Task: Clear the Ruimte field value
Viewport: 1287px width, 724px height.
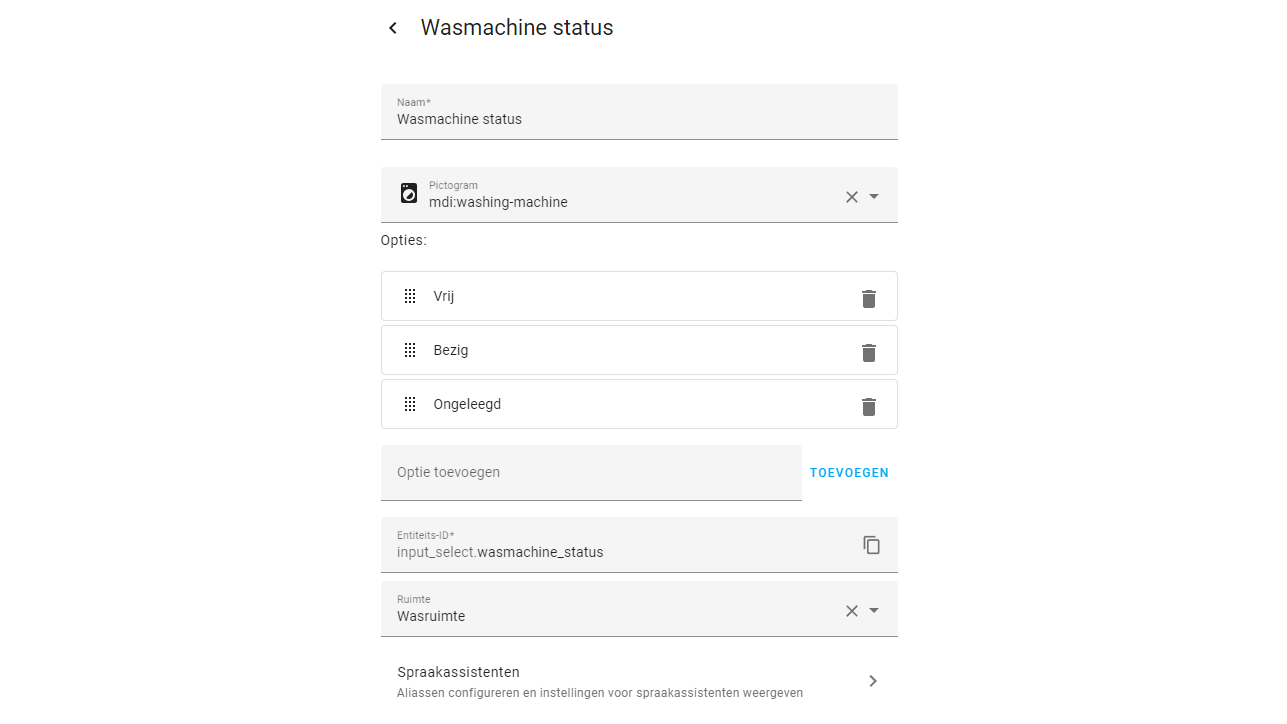Action: click(852, 611)
